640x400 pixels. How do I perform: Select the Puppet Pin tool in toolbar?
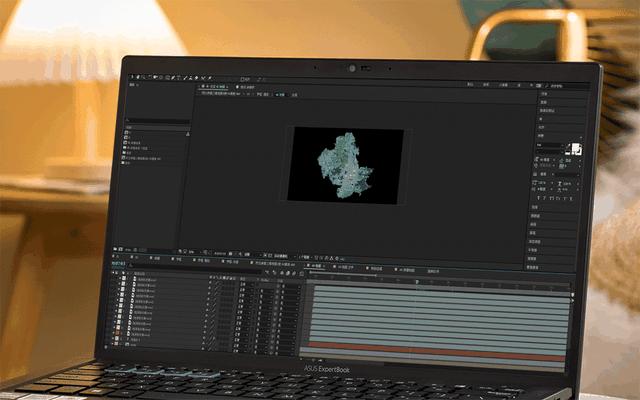[x=210, y=78]
